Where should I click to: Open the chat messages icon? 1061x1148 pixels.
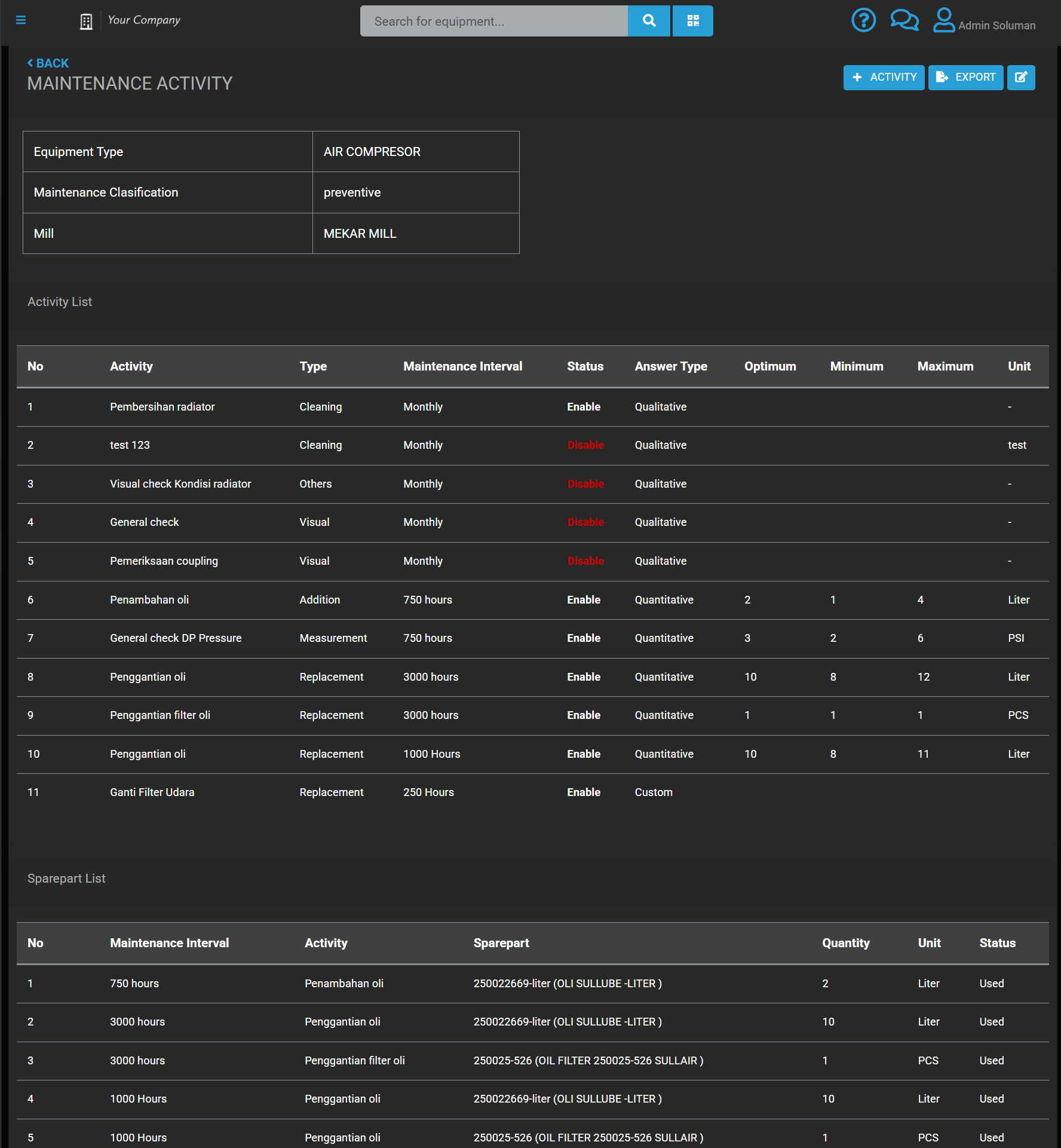904,20
